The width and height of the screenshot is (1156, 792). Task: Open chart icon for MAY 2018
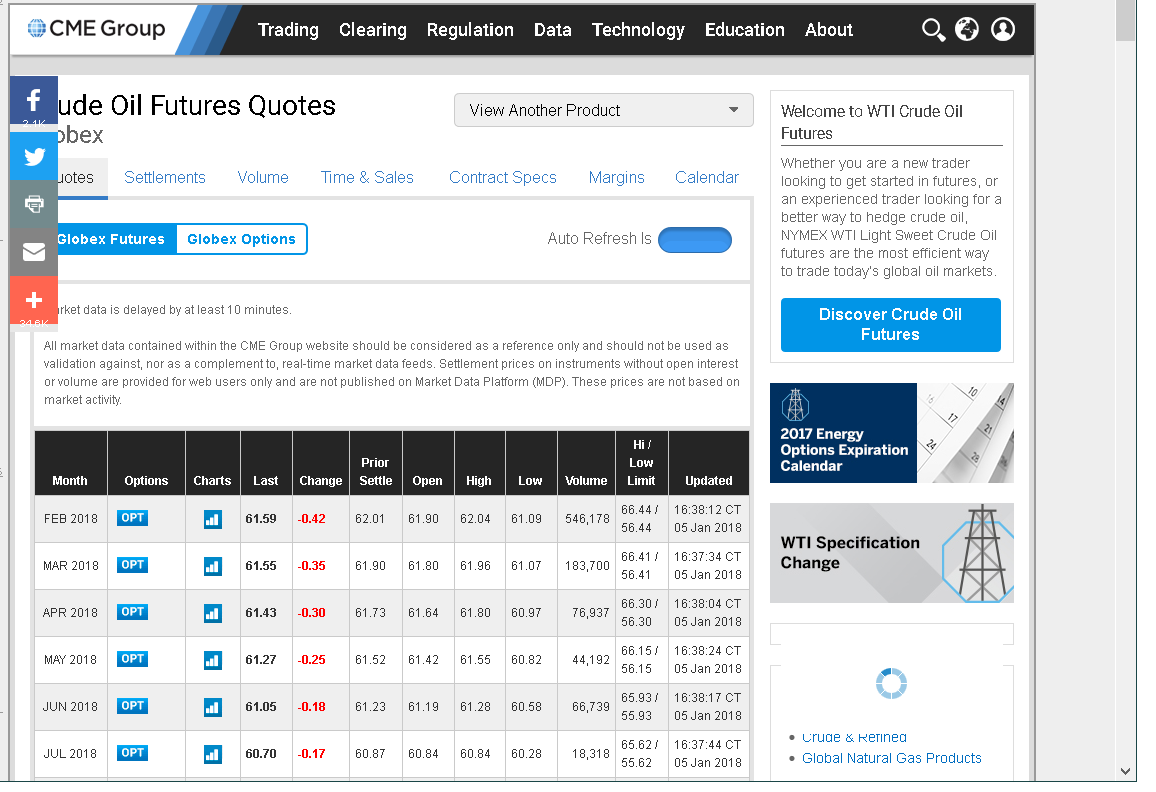(212, 660)
